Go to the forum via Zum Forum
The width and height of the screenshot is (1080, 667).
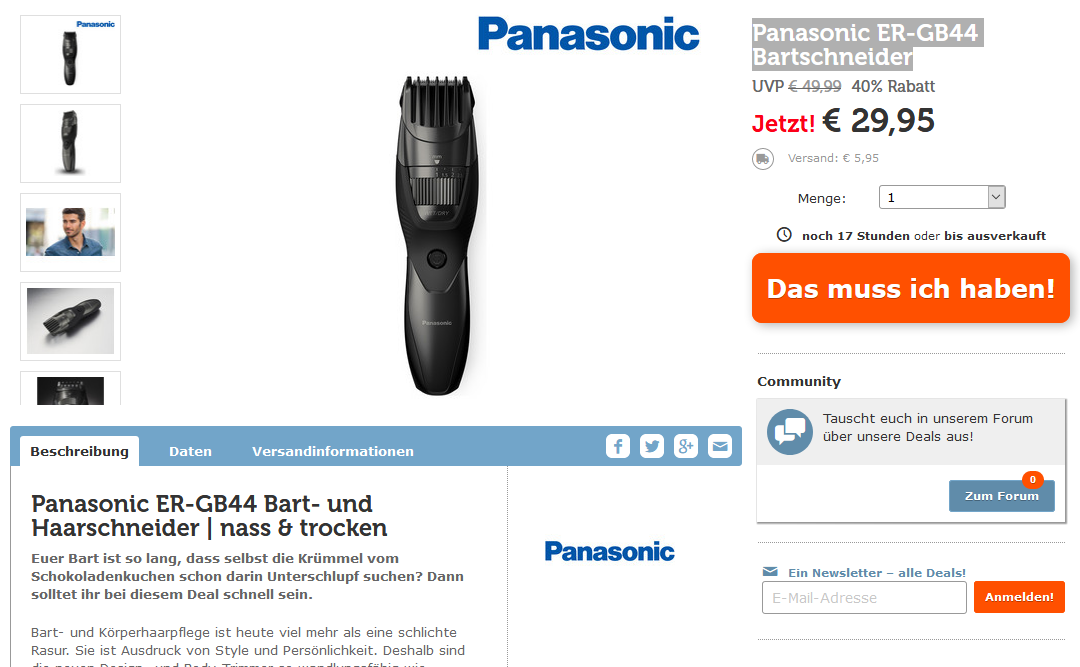1001,495
